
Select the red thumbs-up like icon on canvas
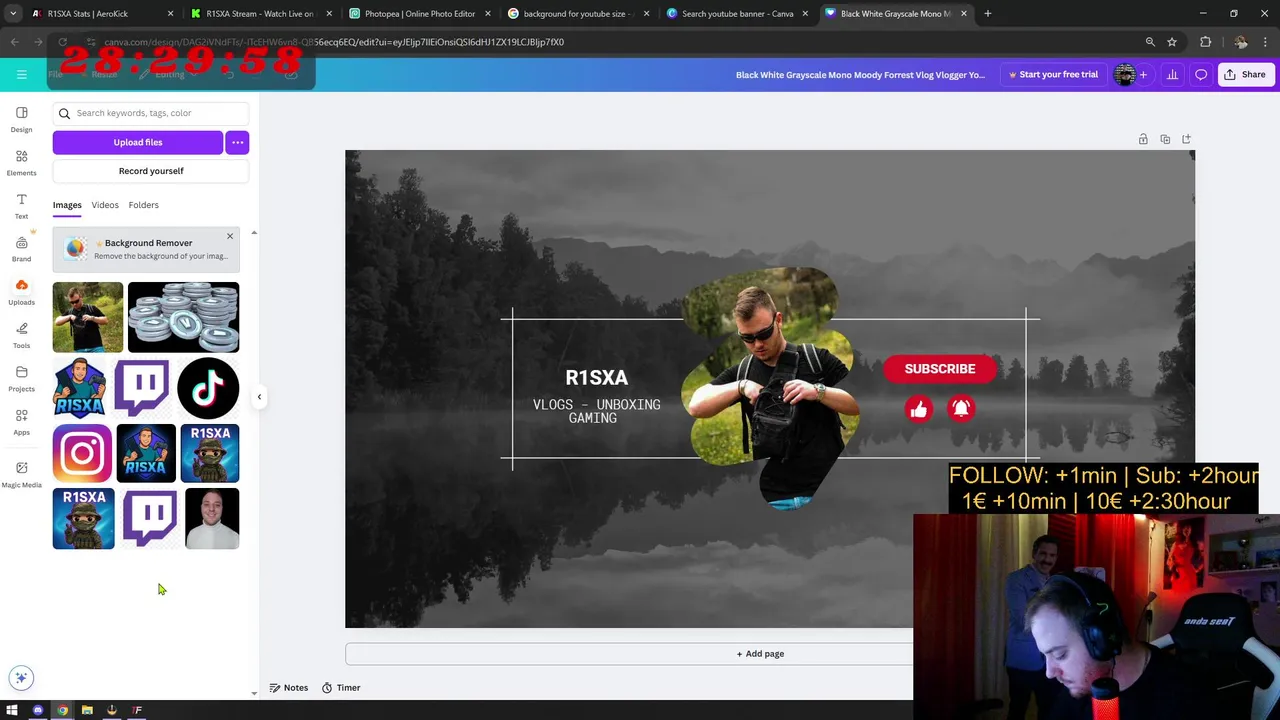click(919, 408)
